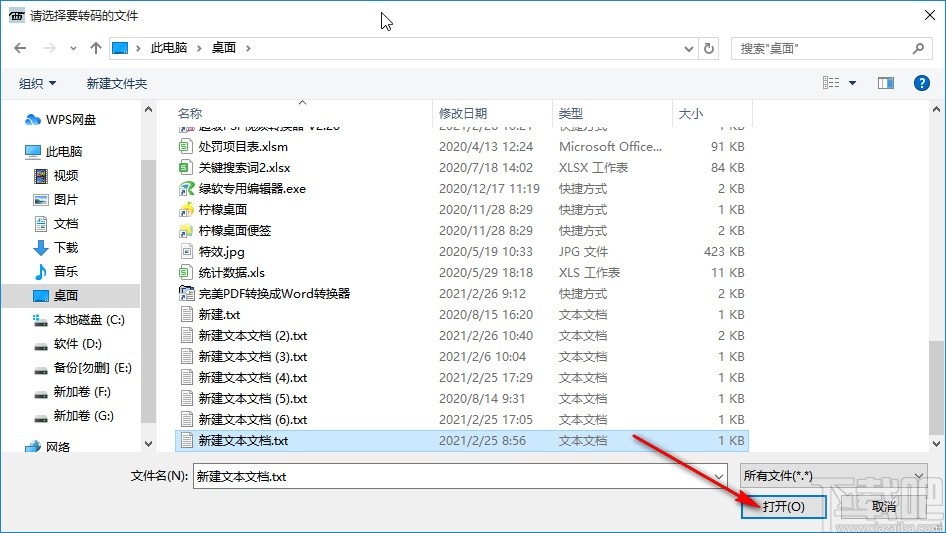Click file list scrollbar down arrow
The width and height of the screenshot is (946, 533).
click(x=936, y=444)
